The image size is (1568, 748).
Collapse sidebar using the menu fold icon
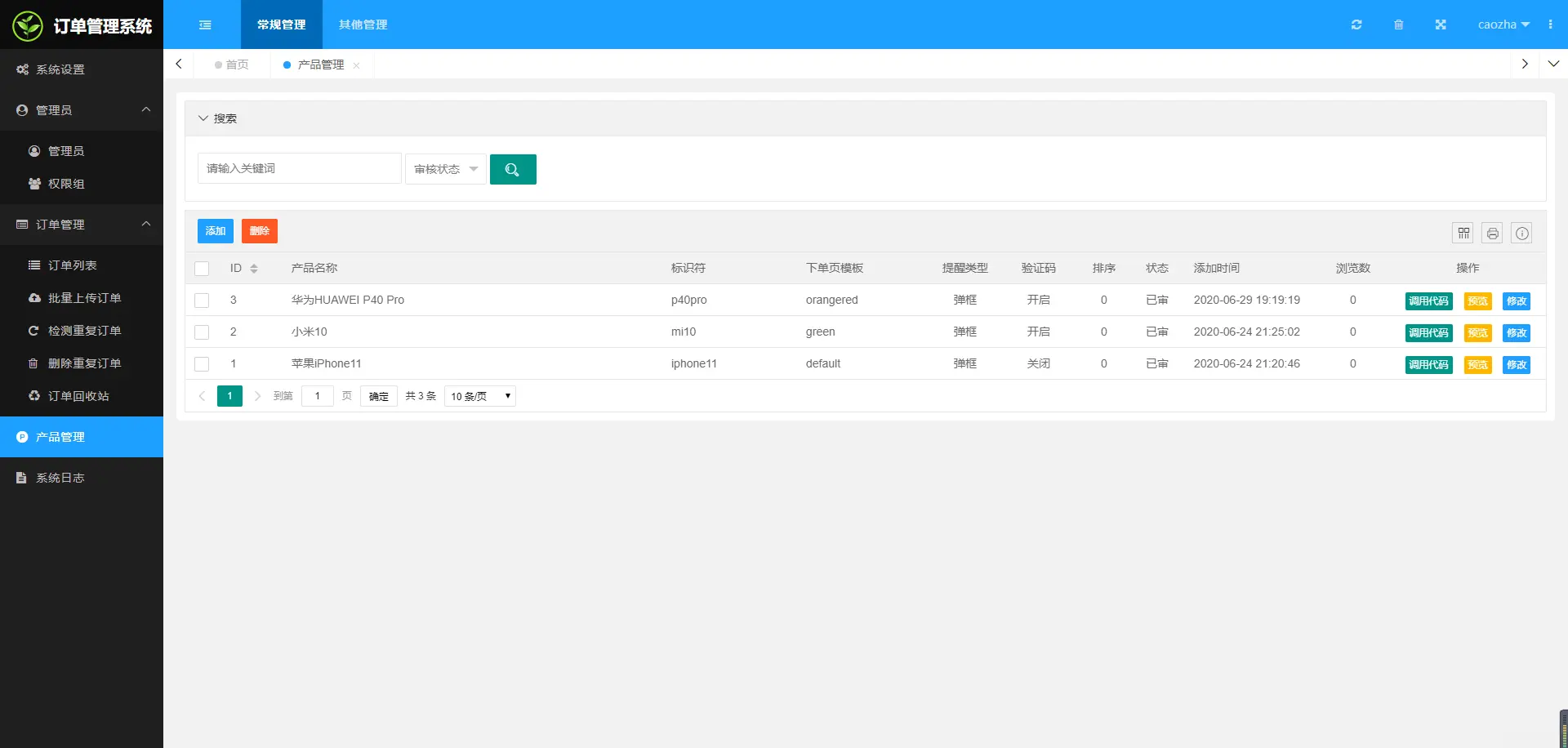click(x=205, y=24)
